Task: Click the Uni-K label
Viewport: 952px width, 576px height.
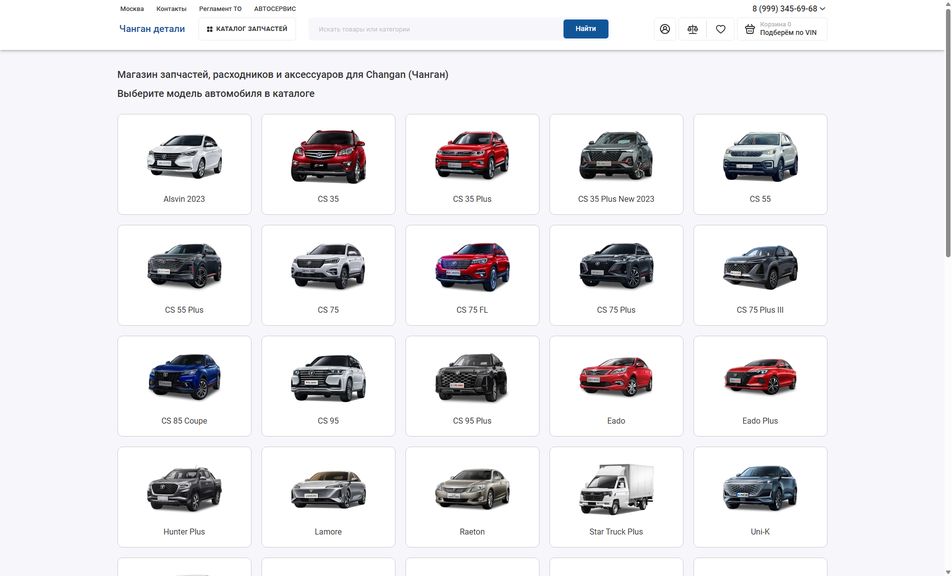Action: click(760, 532)
